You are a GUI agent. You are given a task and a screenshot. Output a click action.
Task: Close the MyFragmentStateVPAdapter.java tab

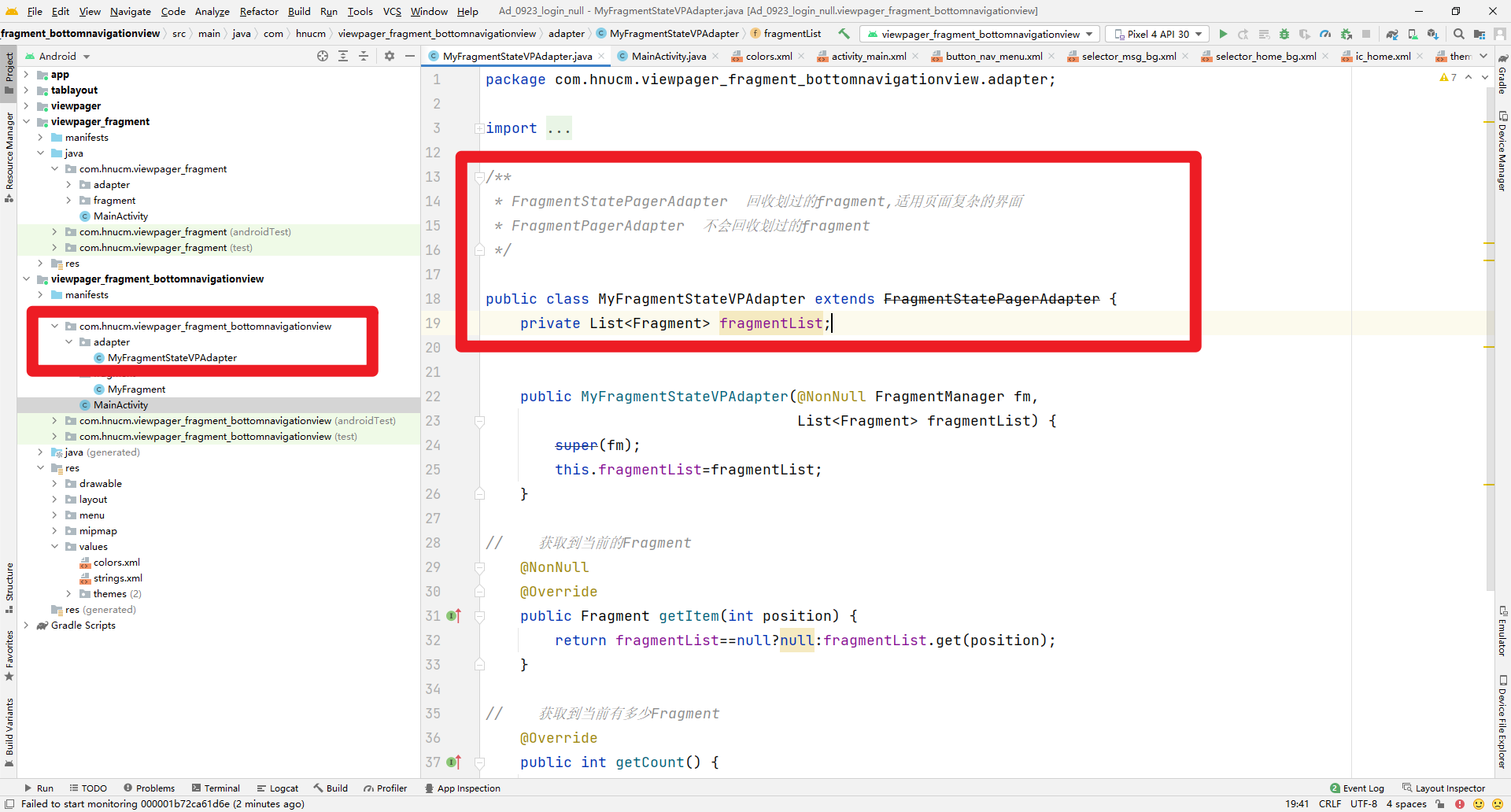[x=601, y=56]
